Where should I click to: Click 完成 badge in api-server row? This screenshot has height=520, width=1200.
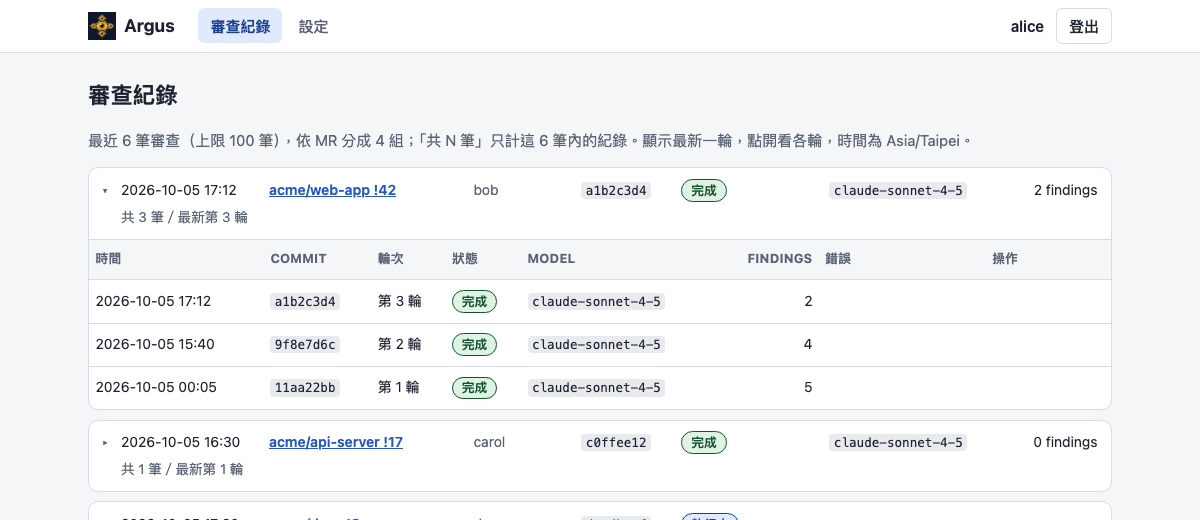(704, 442)
